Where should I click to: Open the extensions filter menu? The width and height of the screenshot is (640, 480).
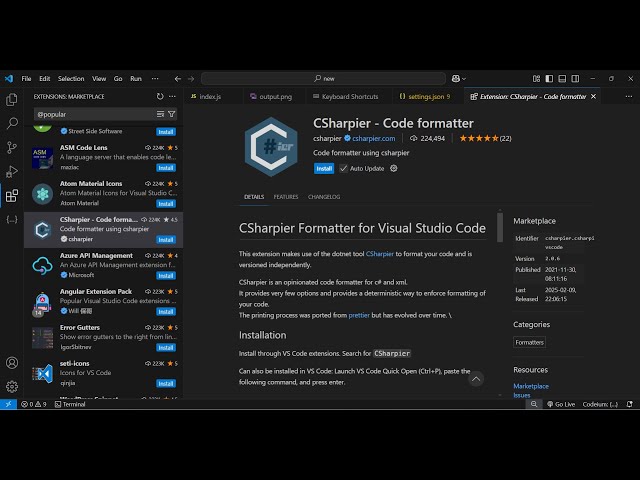point(172,114)
